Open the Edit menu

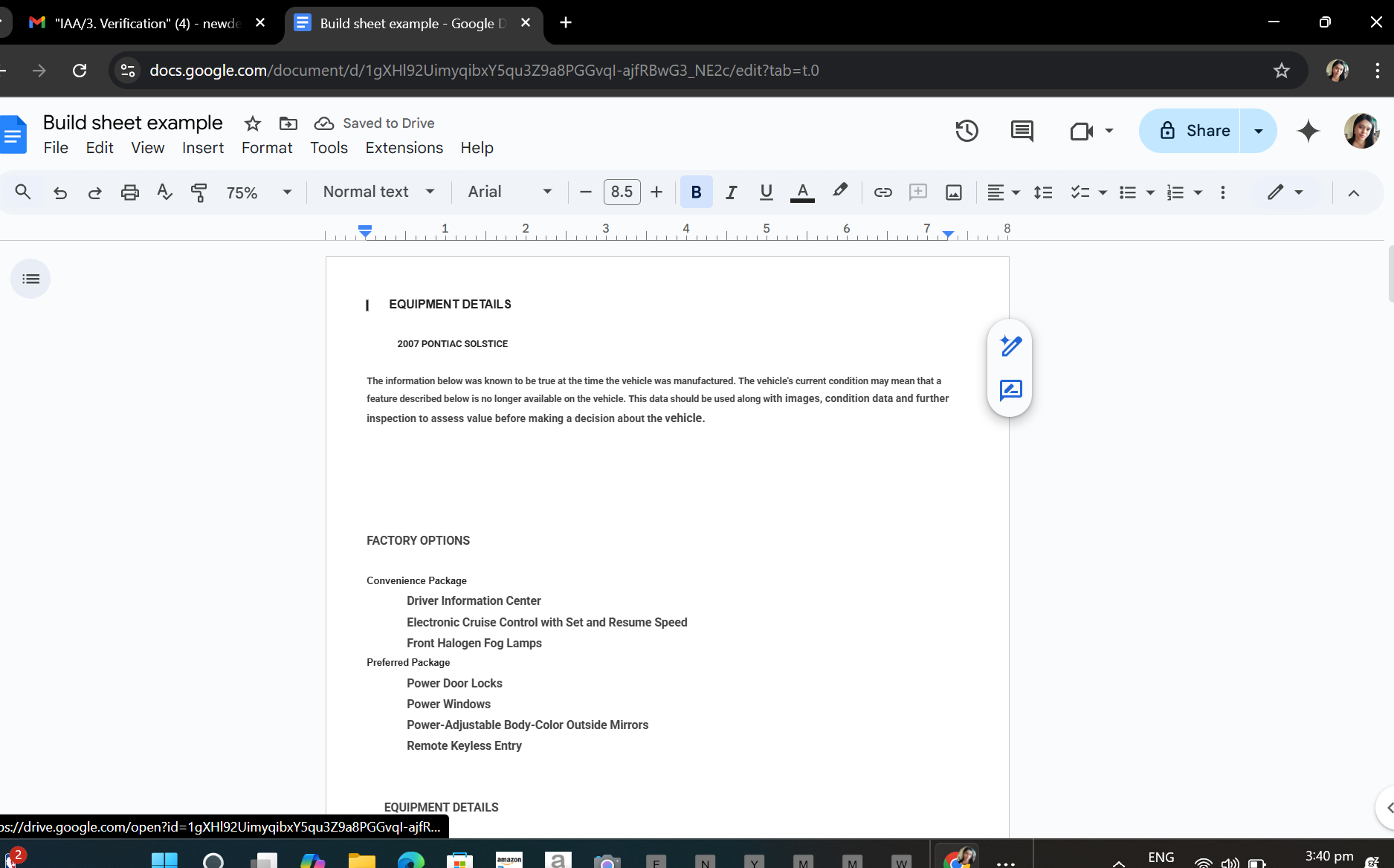100,148
